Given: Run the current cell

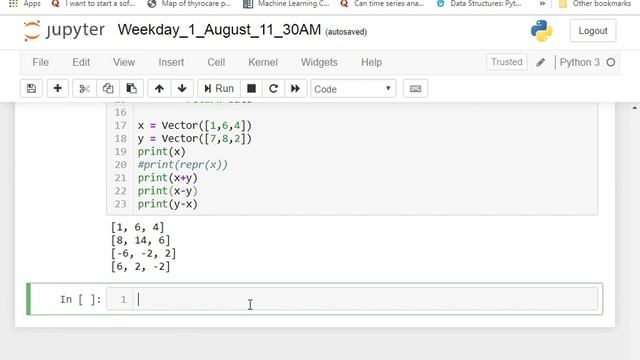Looking at the screenshot, I should pyautogui.click(x=219, y=89).
